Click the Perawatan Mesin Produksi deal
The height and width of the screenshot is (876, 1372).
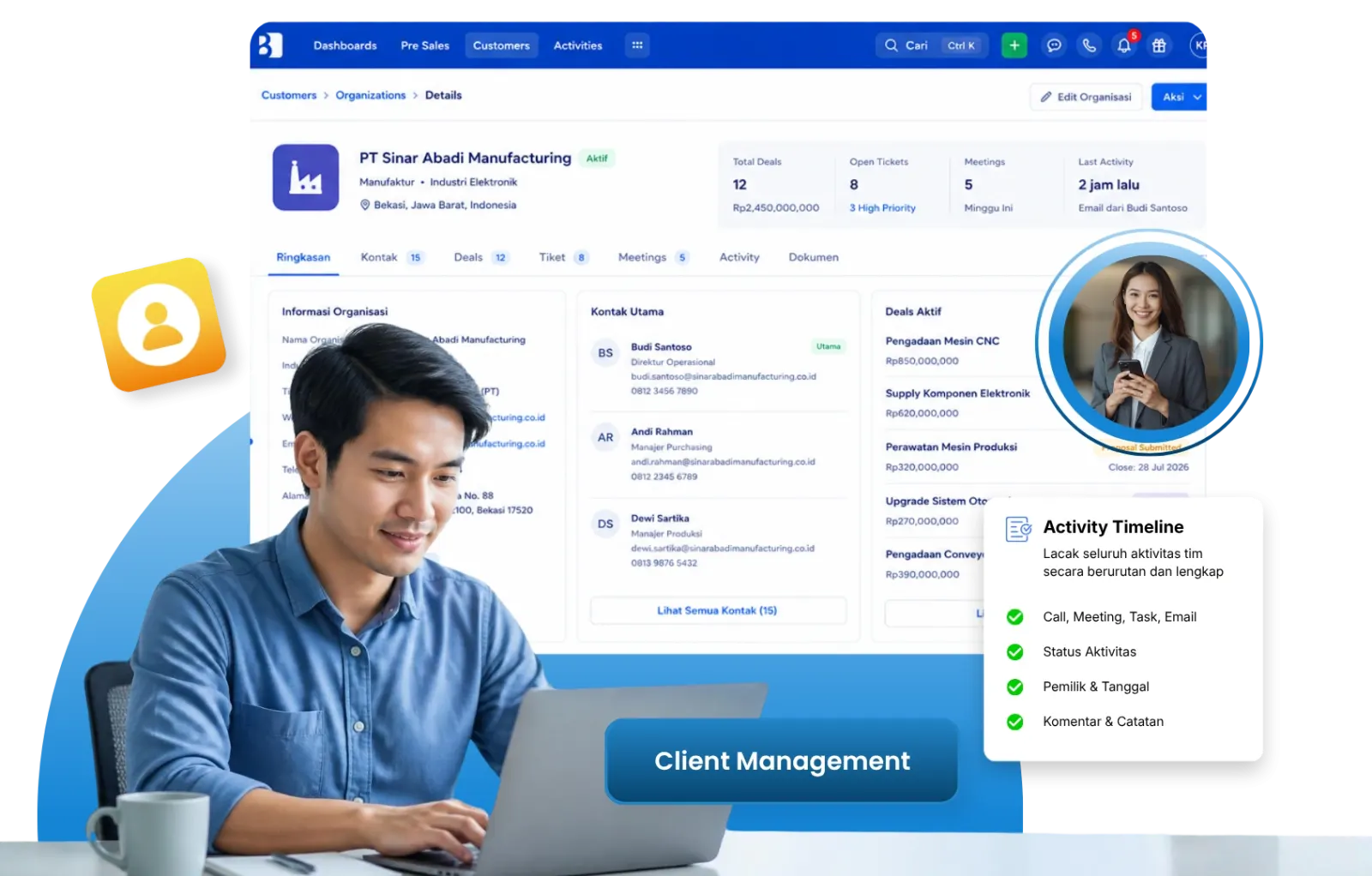click(x=951, y=447)
